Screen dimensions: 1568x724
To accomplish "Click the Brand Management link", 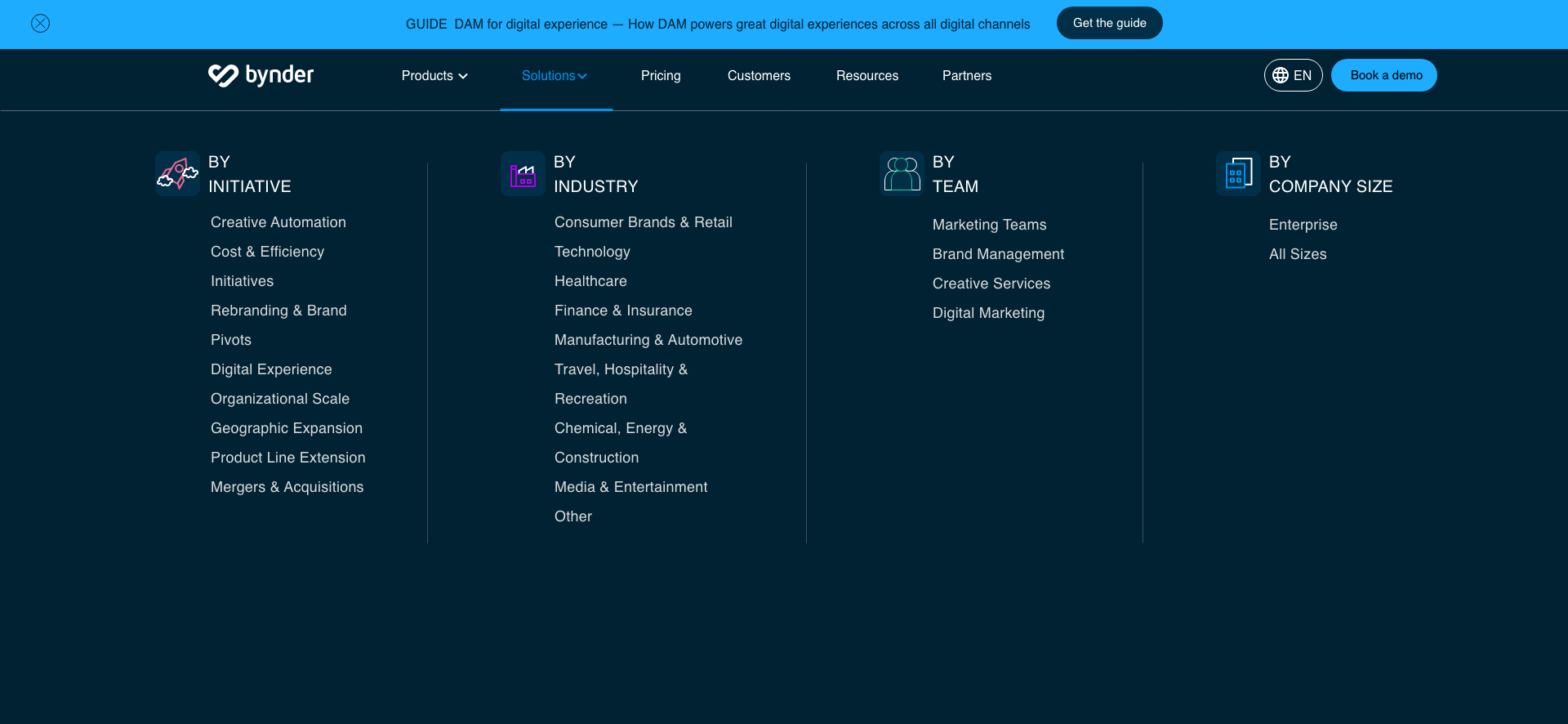I will coord(998,254).
